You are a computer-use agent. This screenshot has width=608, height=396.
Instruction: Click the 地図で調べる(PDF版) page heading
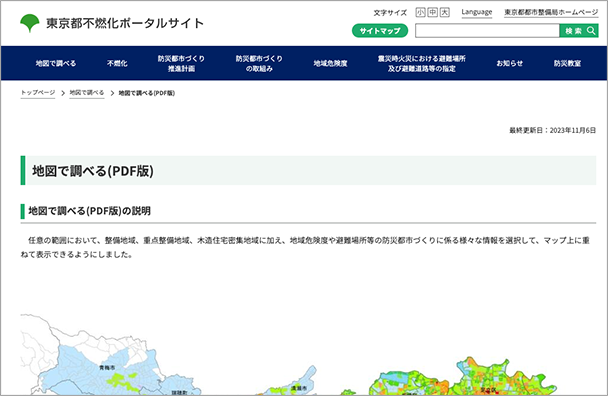coord(93,171)
